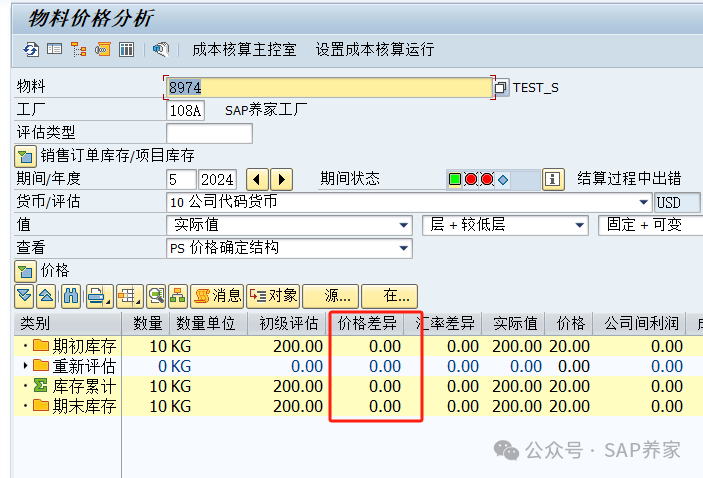Click 实际值 200.00 in 库存累计 row

click(517, 386)
